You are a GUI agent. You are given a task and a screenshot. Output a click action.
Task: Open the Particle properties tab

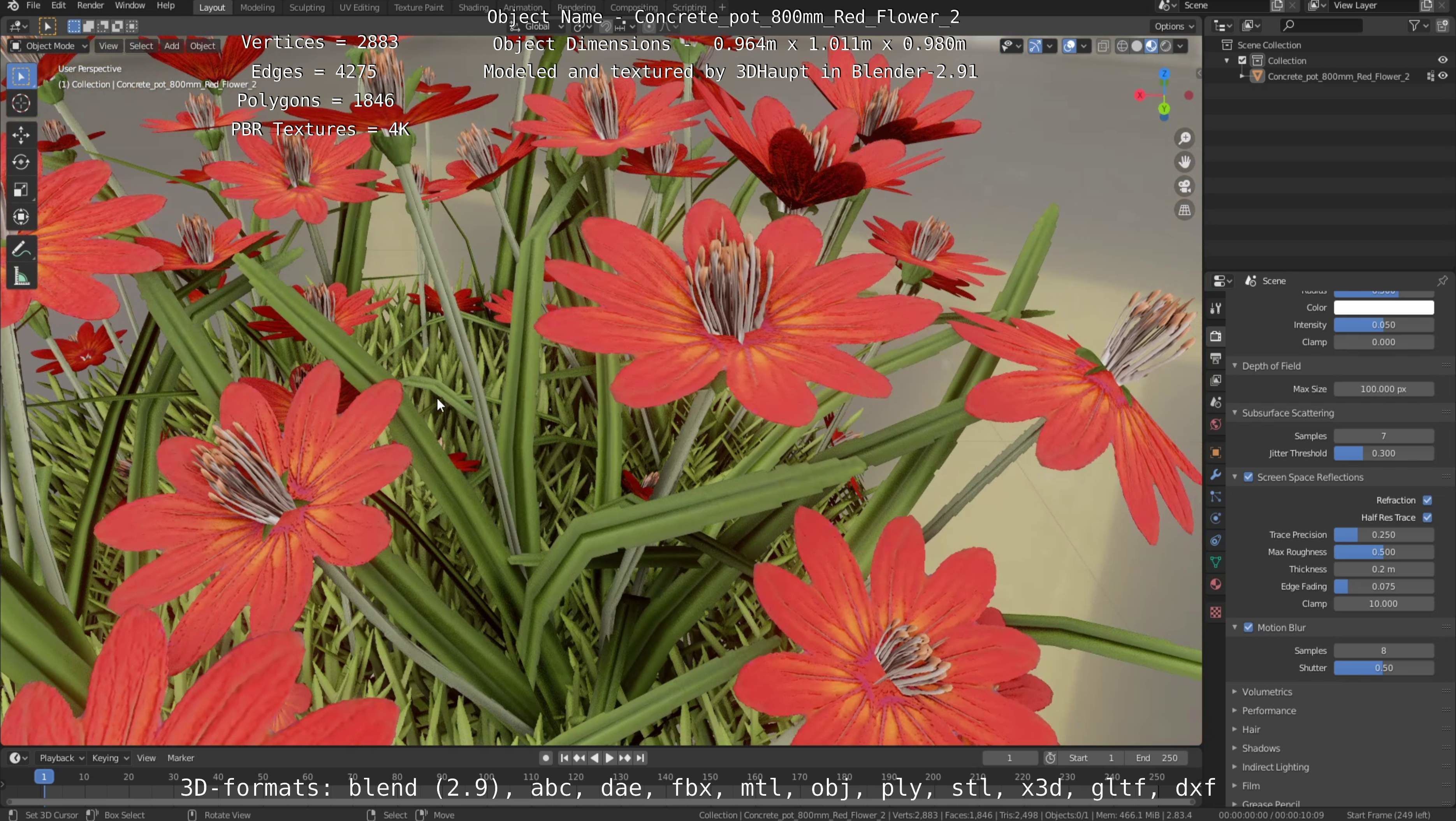click(x=1216, y=497)
